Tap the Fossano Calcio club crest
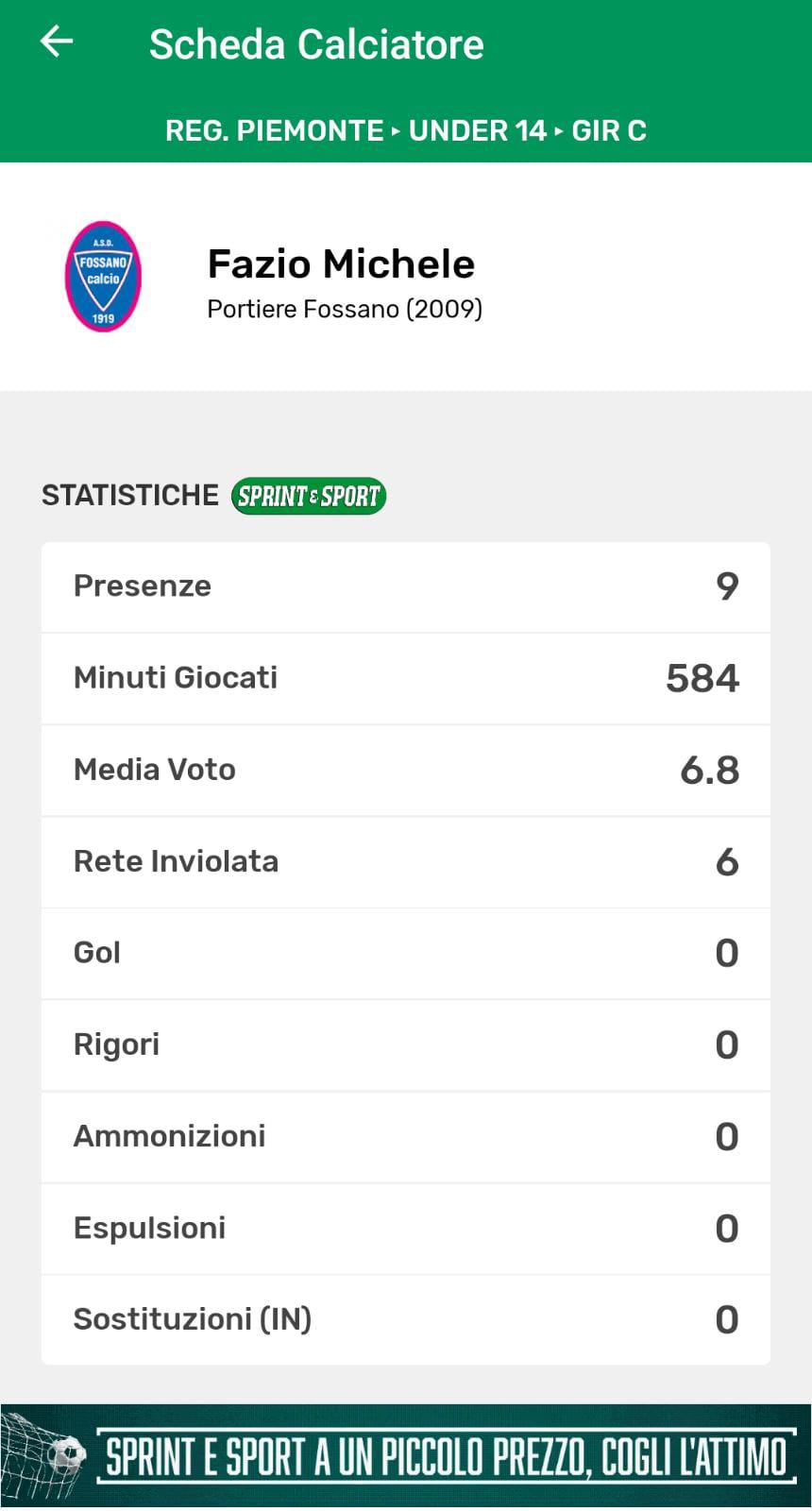The image size is (812, 1511). click(x=103, y=277)
